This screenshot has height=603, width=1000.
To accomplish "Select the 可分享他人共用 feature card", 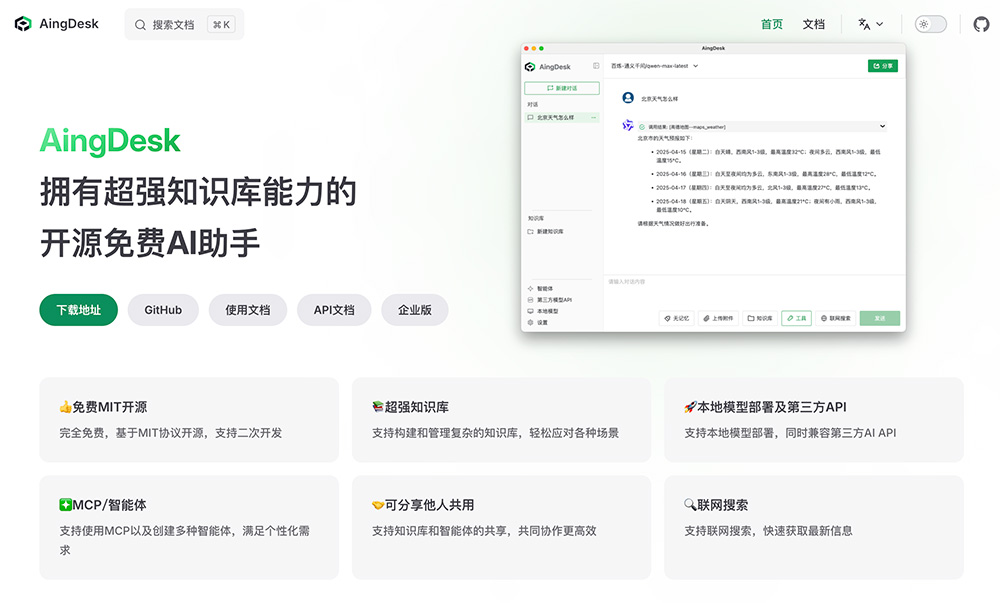I will (501, 527).
